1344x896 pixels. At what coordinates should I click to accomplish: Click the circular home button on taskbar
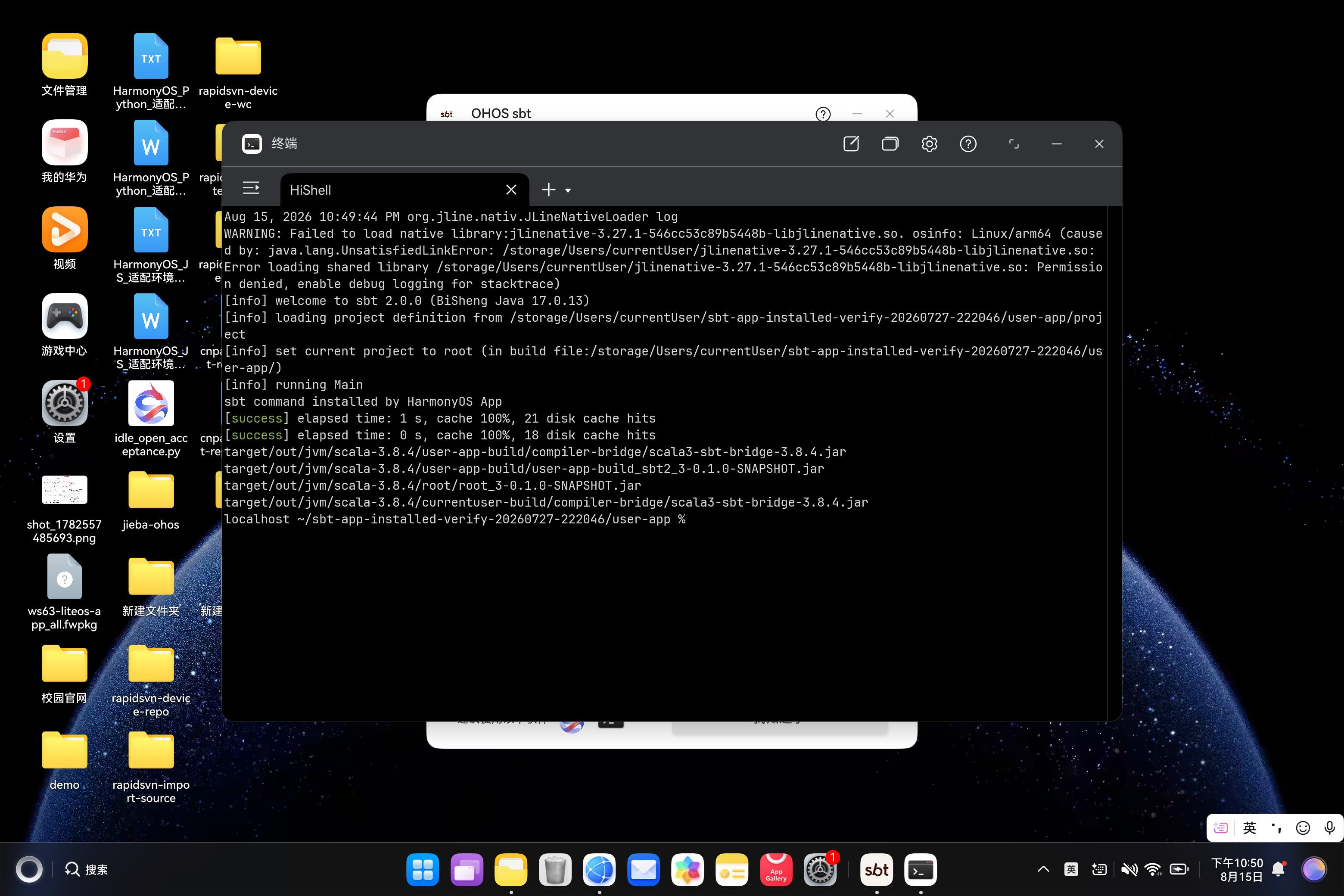(29, 869)
